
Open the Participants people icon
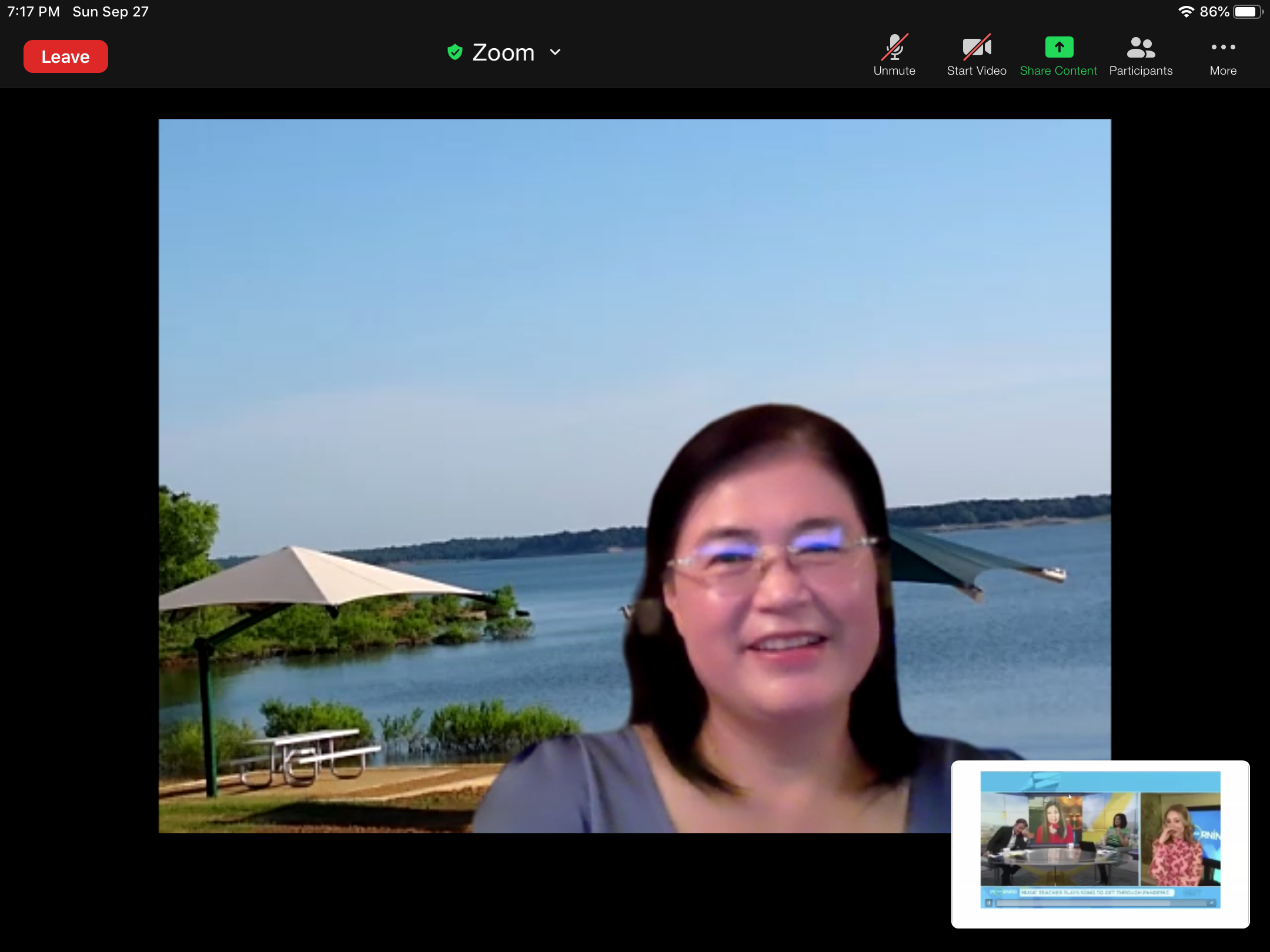tap(1141, 47)
